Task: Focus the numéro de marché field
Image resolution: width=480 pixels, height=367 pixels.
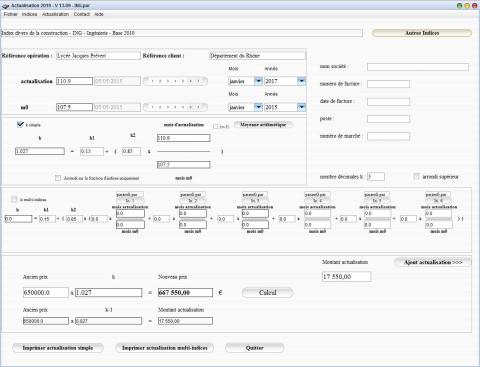Action: coord(388,136)
